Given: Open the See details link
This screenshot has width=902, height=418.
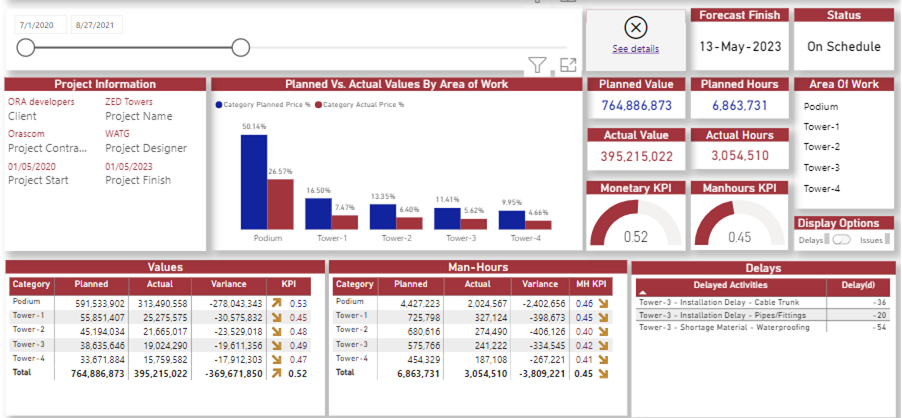Looking at the screenshot, I should 636,49.
